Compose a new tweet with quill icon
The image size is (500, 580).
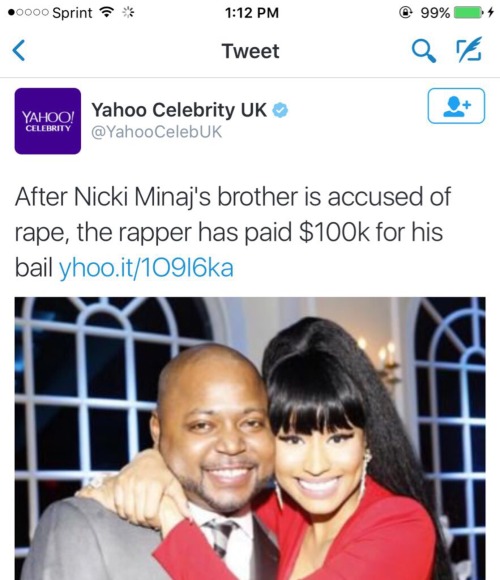coord(469,49)
